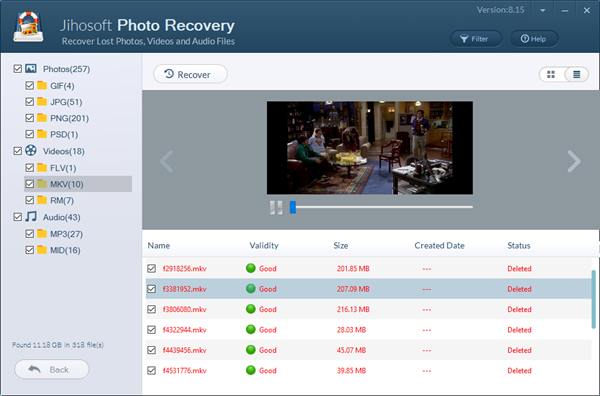Sort by the Size column header
This screenshot has width=600, height=396.
click(x=341, y=246)
